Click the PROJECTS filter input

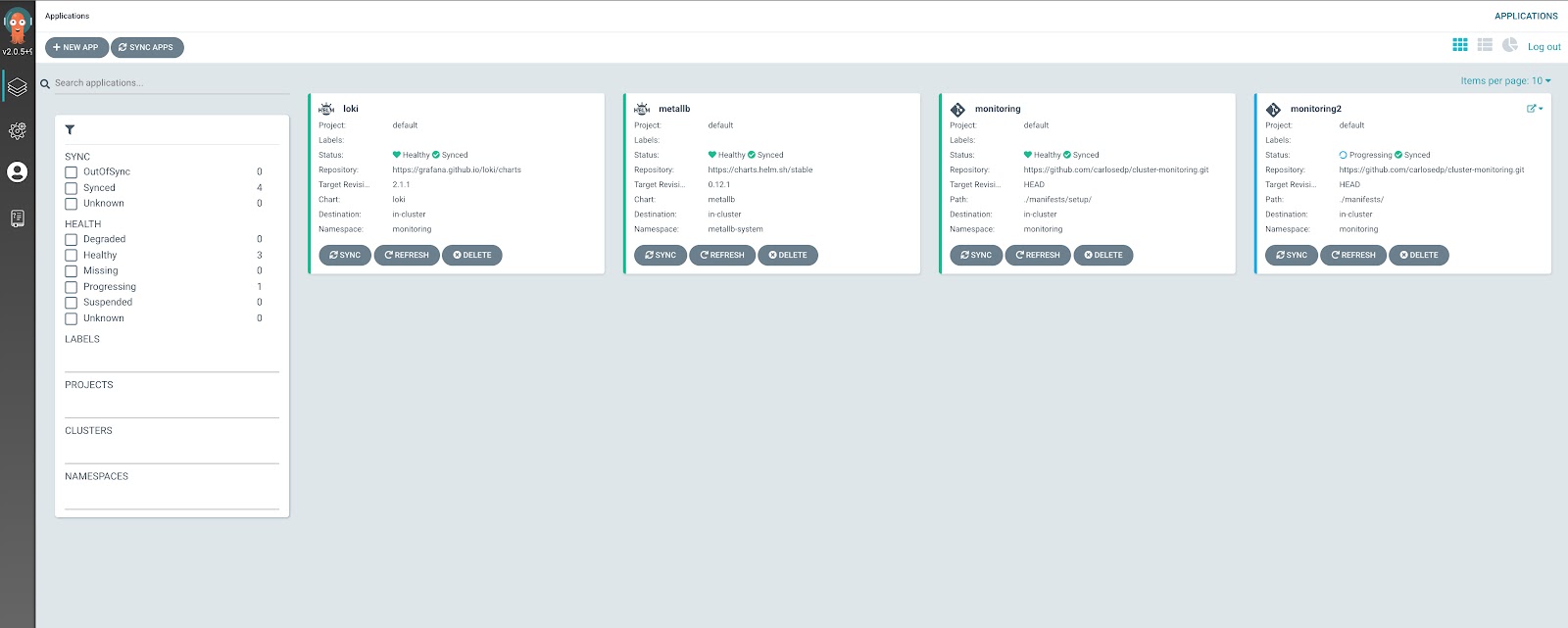(x=171, y=406)
